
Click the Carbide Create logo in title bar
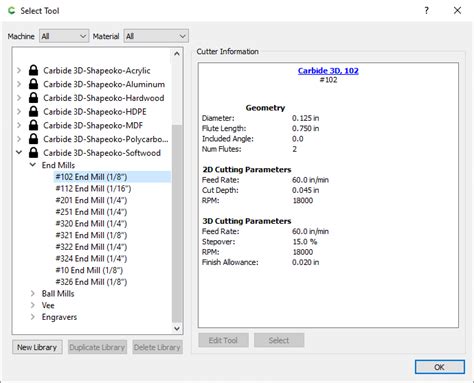click(x=12, y=11)
